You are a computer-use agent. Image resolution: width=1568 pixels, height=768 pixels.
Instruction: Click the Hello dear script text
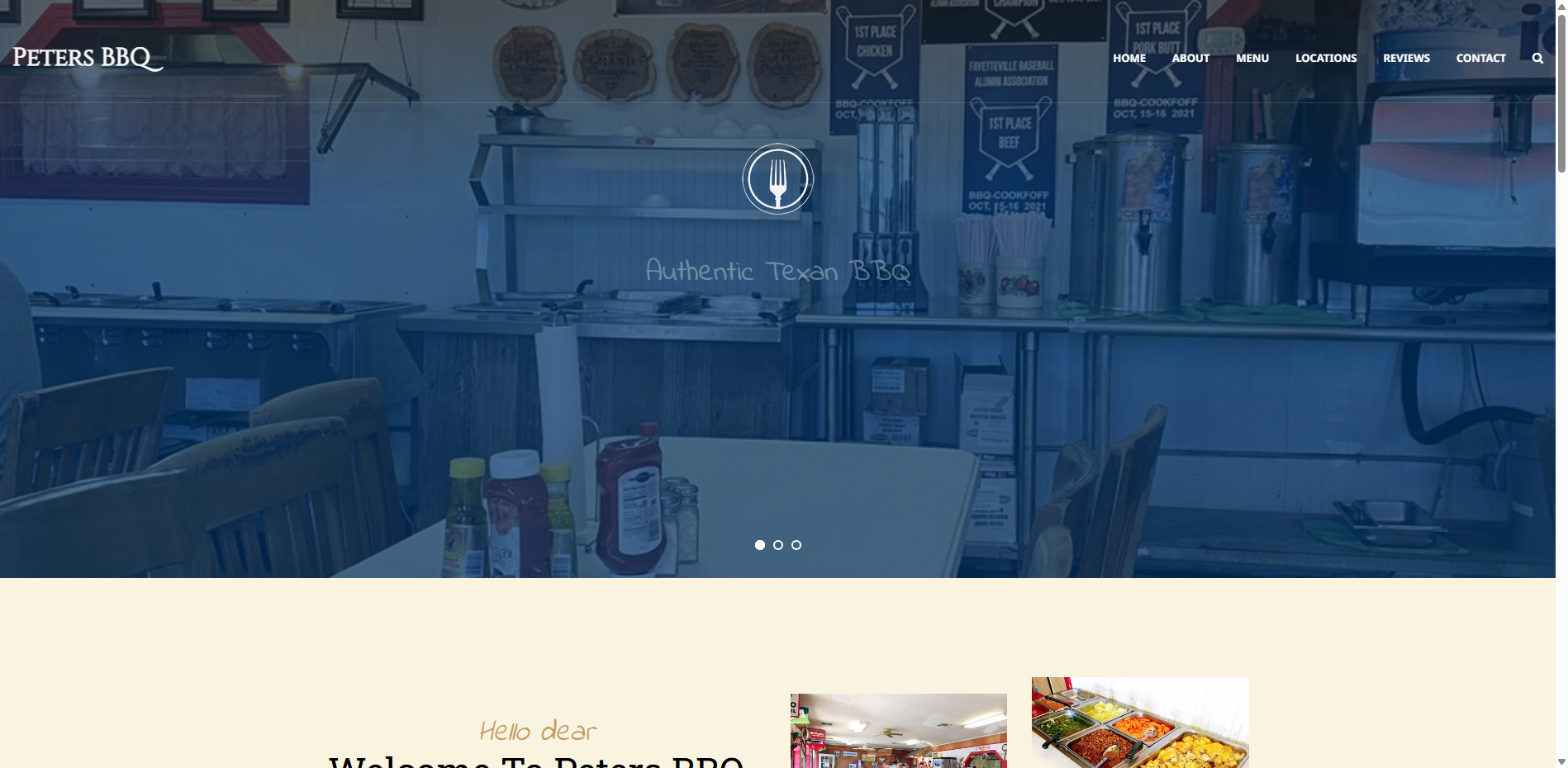(538, 731)
